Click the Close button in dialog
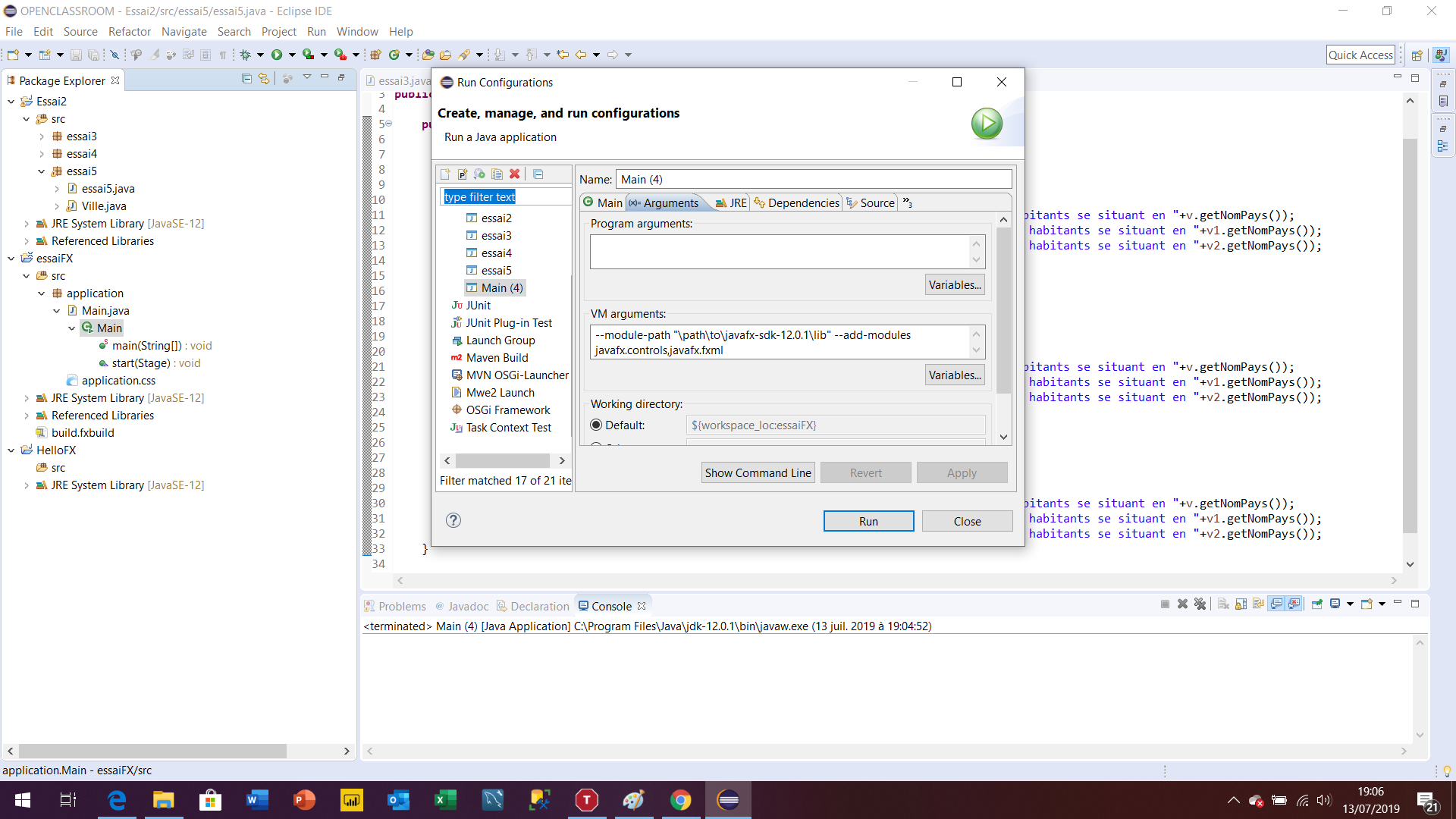The width and height of the screenshot is (1456, 819). click(x=967, y=522)
